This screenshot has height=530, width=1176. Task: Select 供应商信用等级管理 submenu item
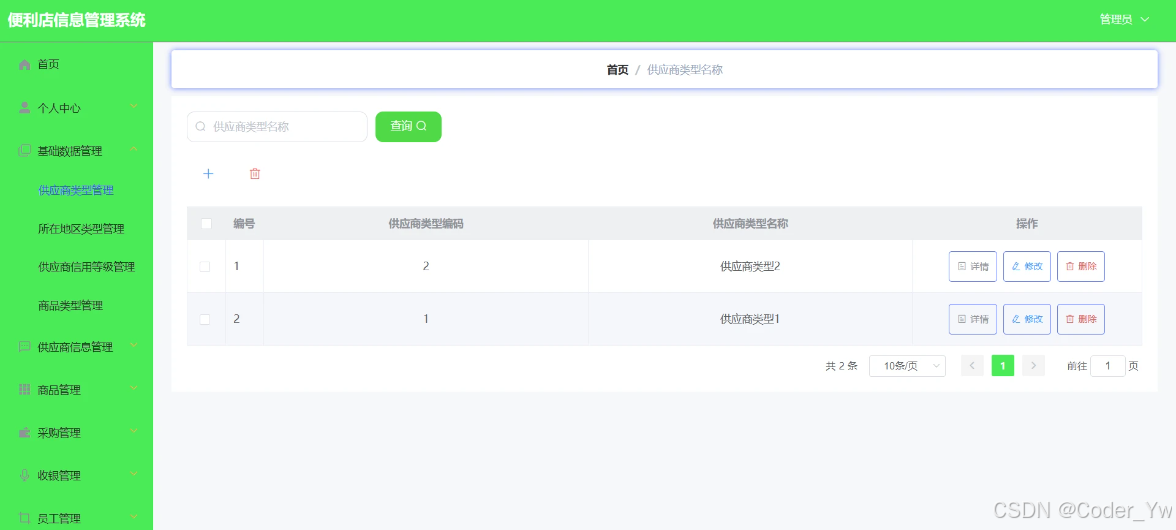click(86, 267)
